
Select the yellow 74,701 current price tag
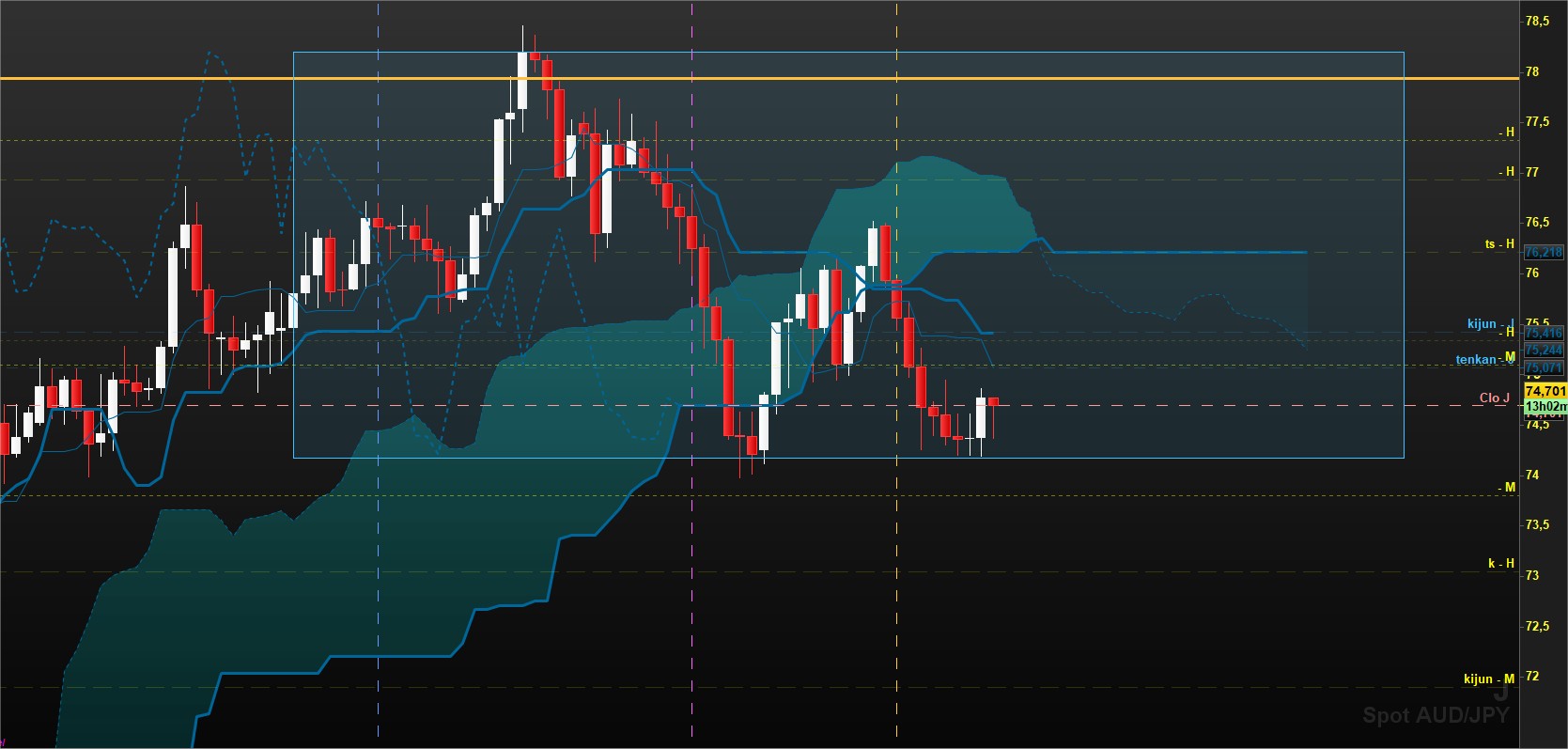click(x=1545, y=391)
